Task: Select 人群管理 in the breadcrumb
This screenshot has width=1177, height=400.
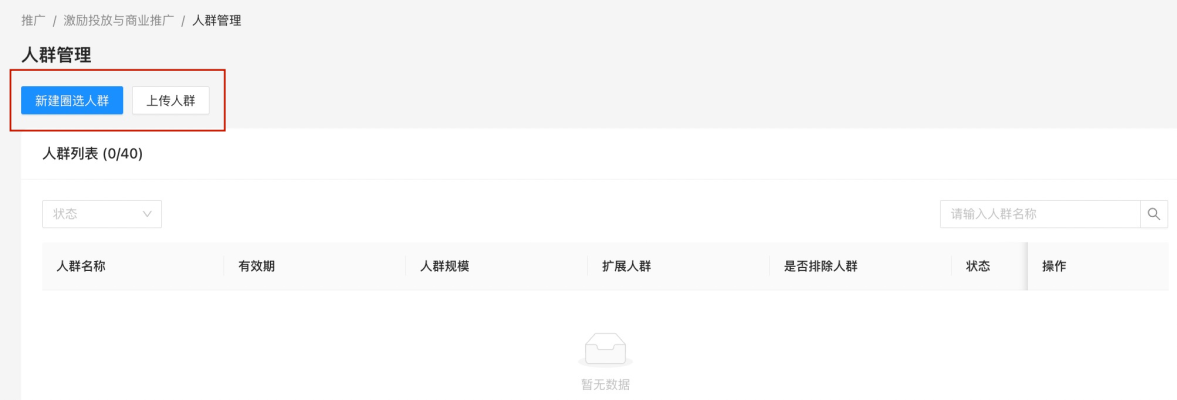Action: [217, 20]
